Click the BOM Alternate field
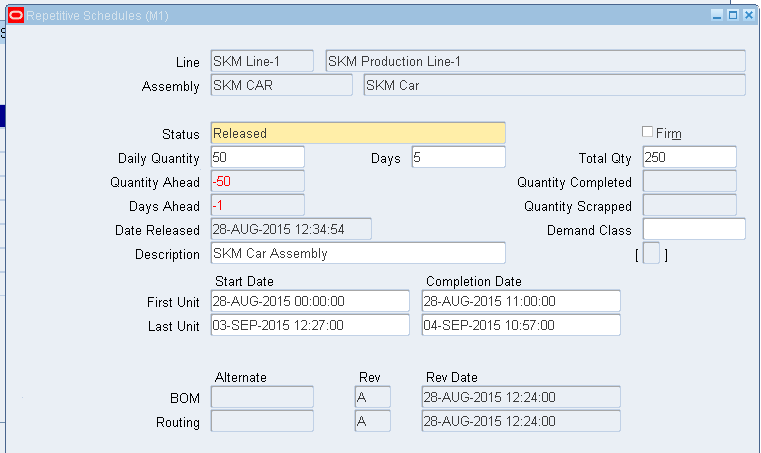761x453 pixels. click(x=262, y=397)
